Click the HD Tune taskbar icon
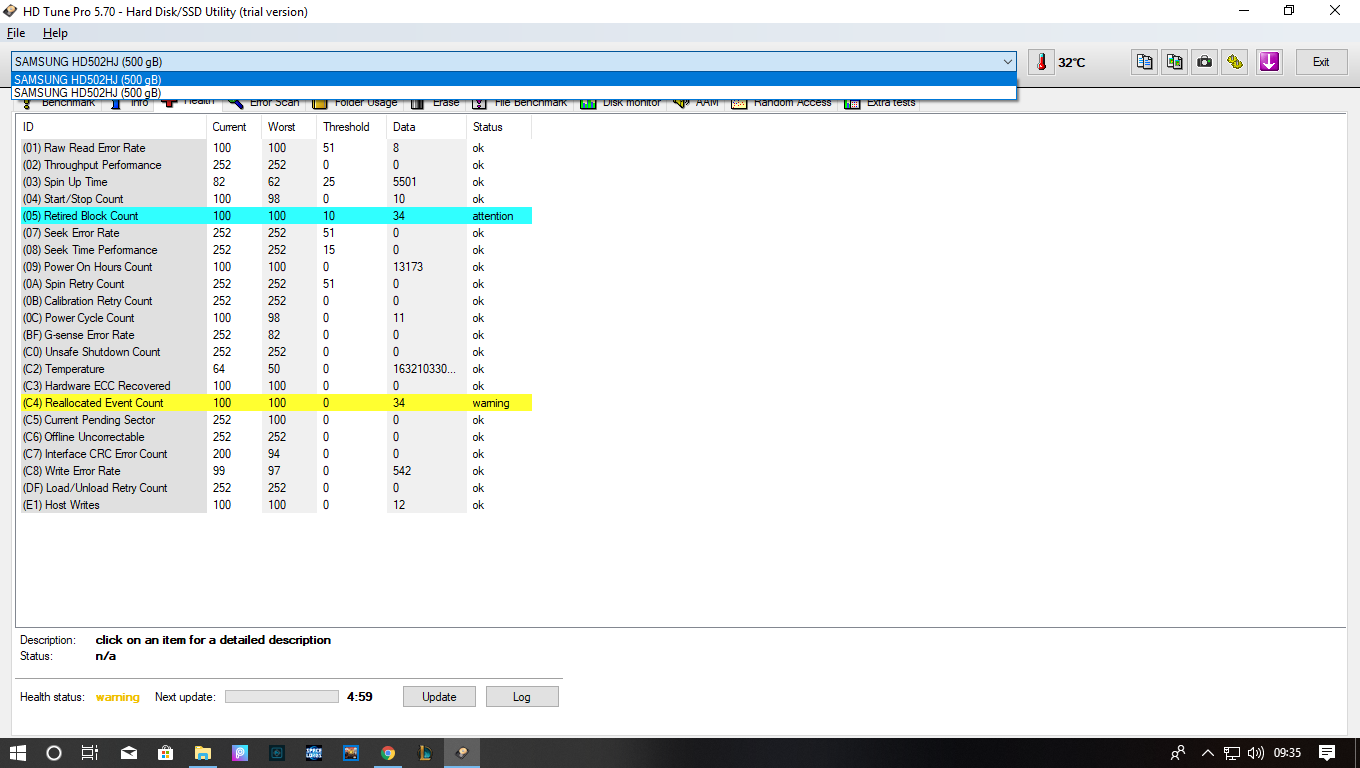 point(462,753)
